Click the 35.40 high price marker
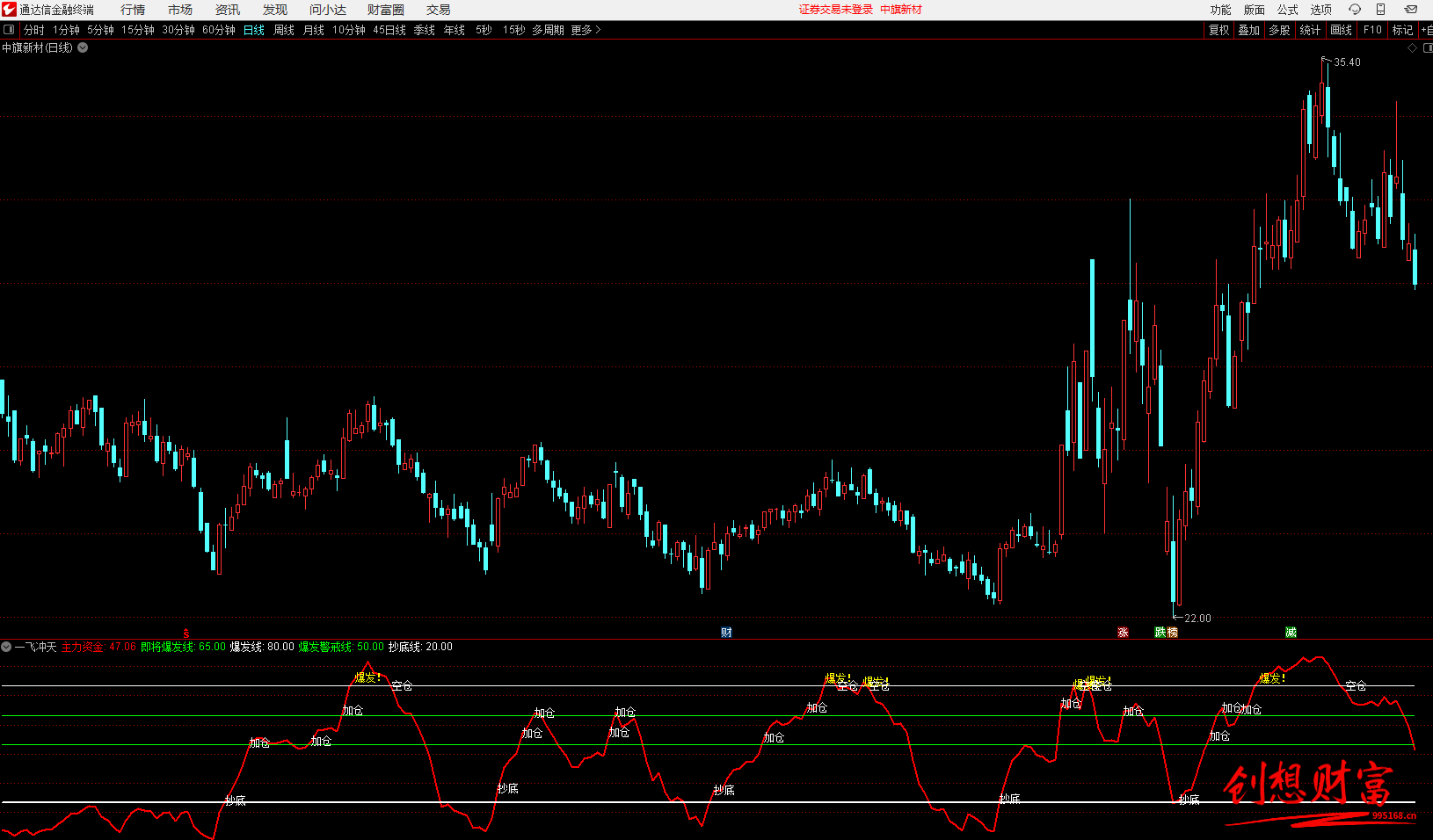The image size is (1433, 840). [x=1347, y=62]
